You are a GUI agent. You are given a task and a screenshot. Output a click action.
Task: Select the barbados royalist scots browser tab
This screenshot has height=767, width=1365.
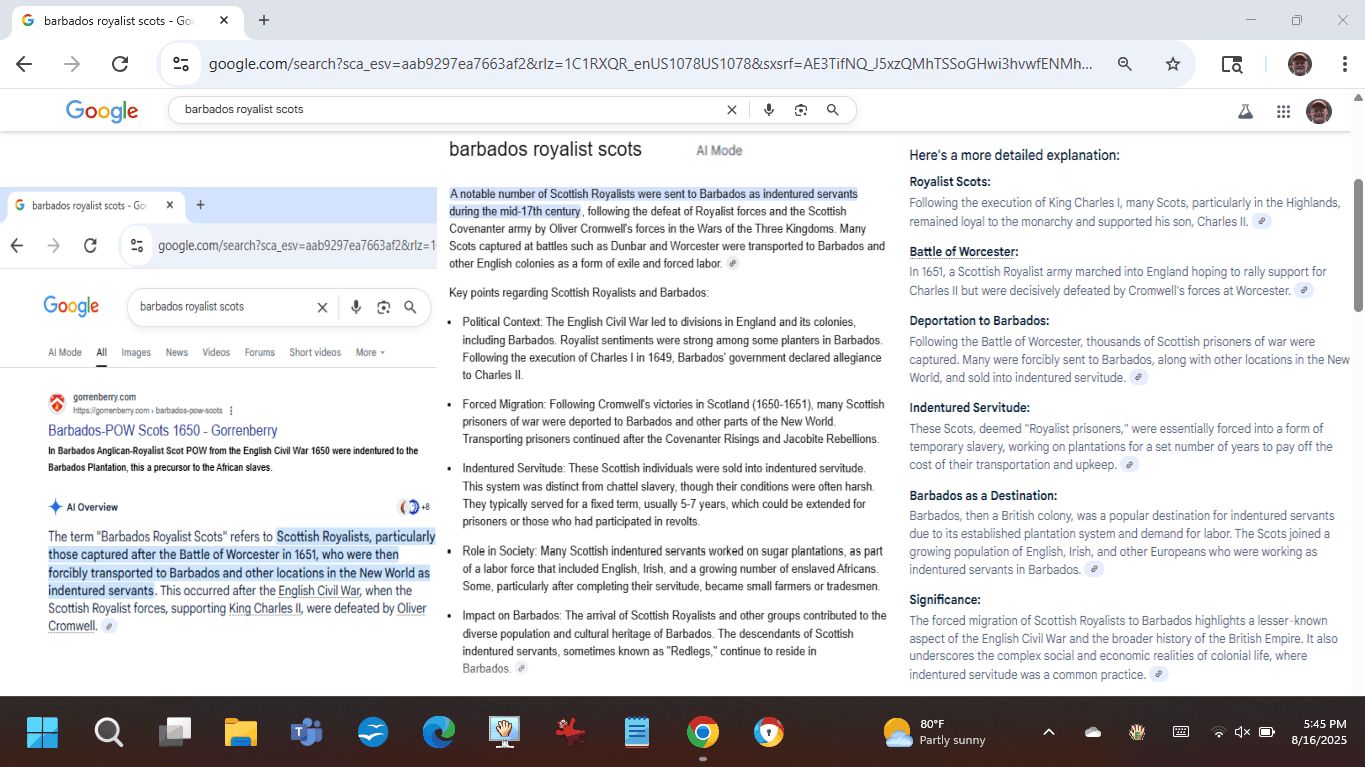pyautogui.click(x=118, y=20)
